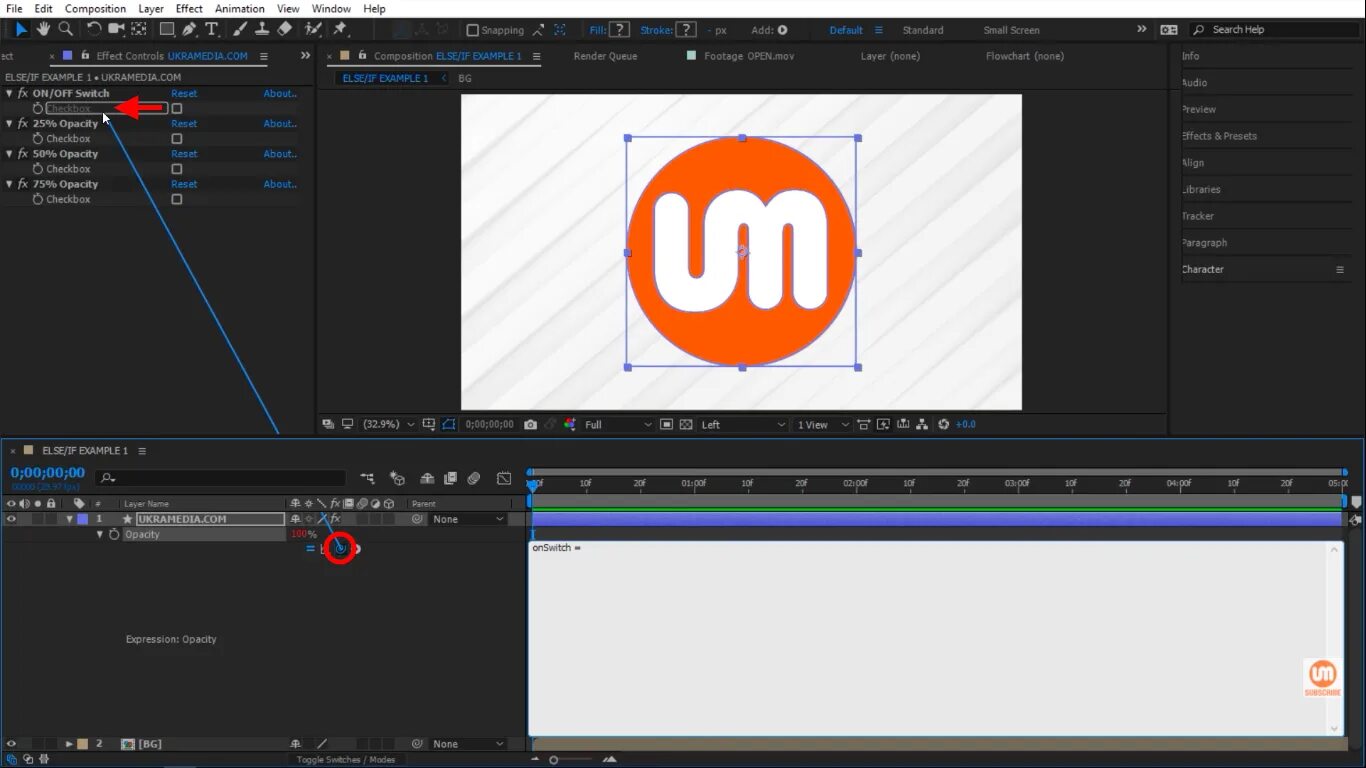Open the Animation menu
The image size is (1366, 768).
(240, 8)
